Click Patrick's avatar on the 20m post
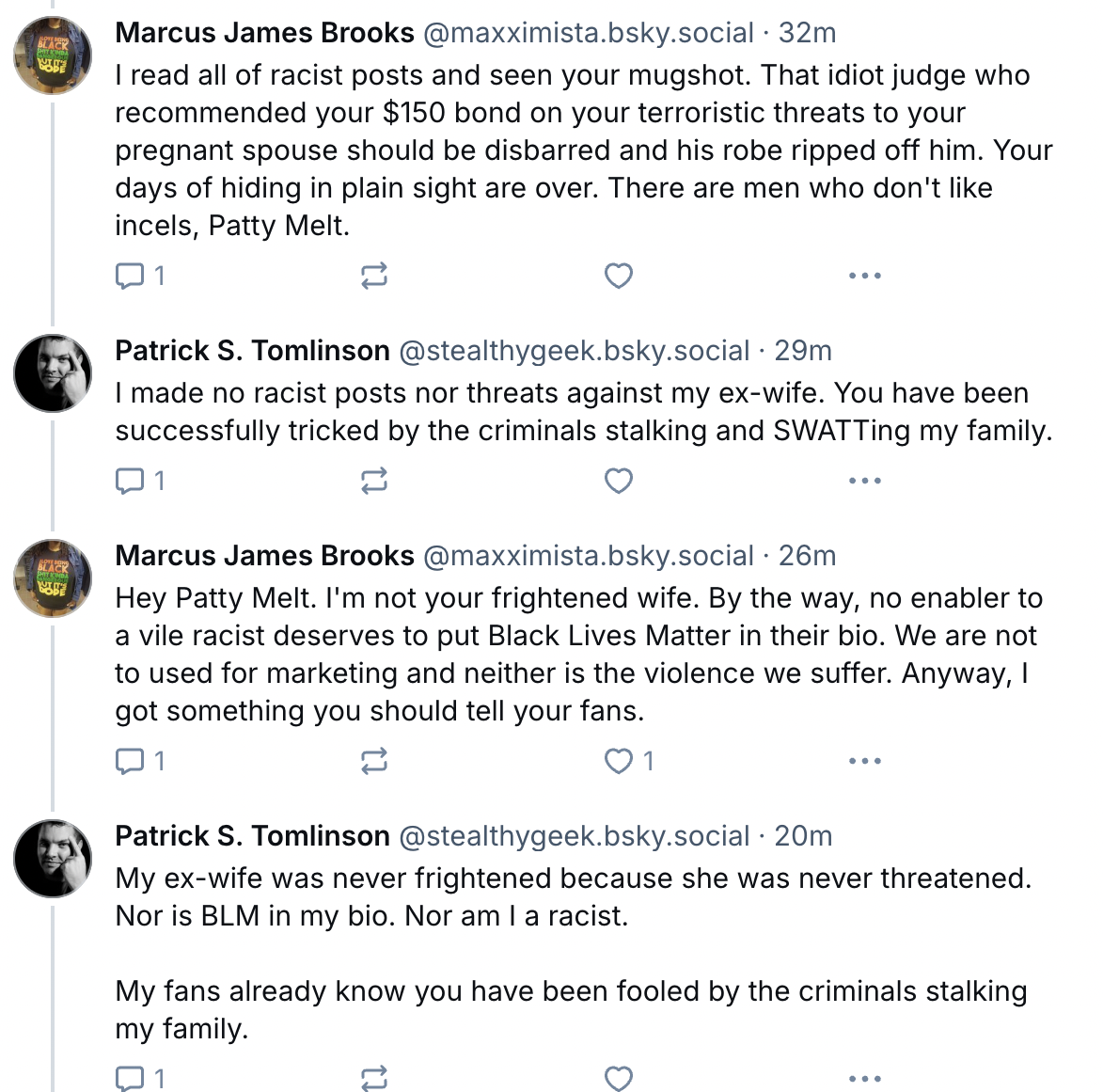 point(53,858)
